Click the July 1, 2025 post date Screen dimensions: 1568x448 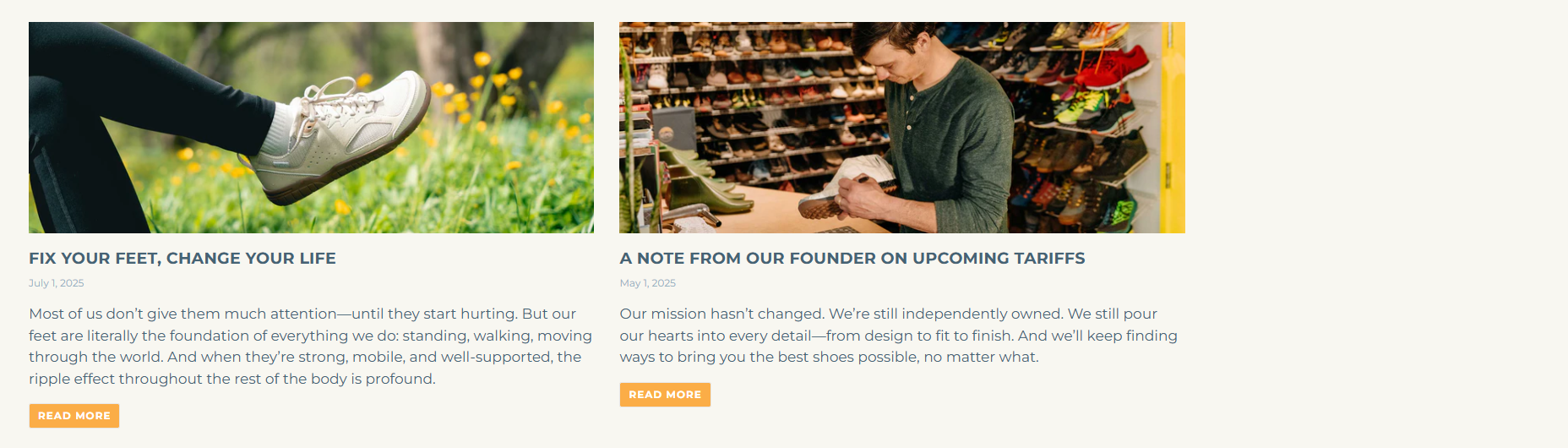[57, 283]
